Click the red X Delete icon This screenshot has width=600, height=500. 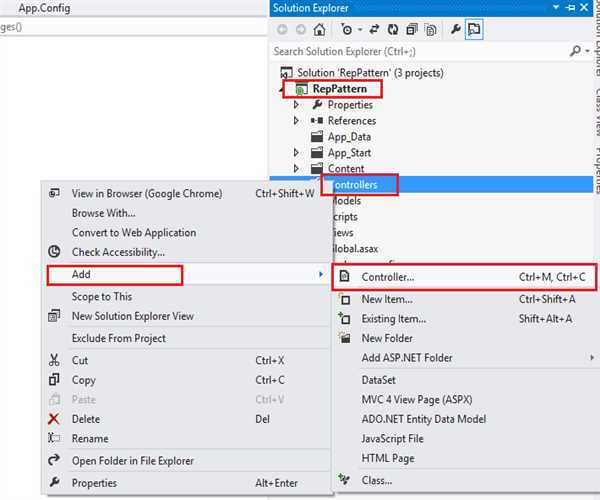click(x=54, y=419)
